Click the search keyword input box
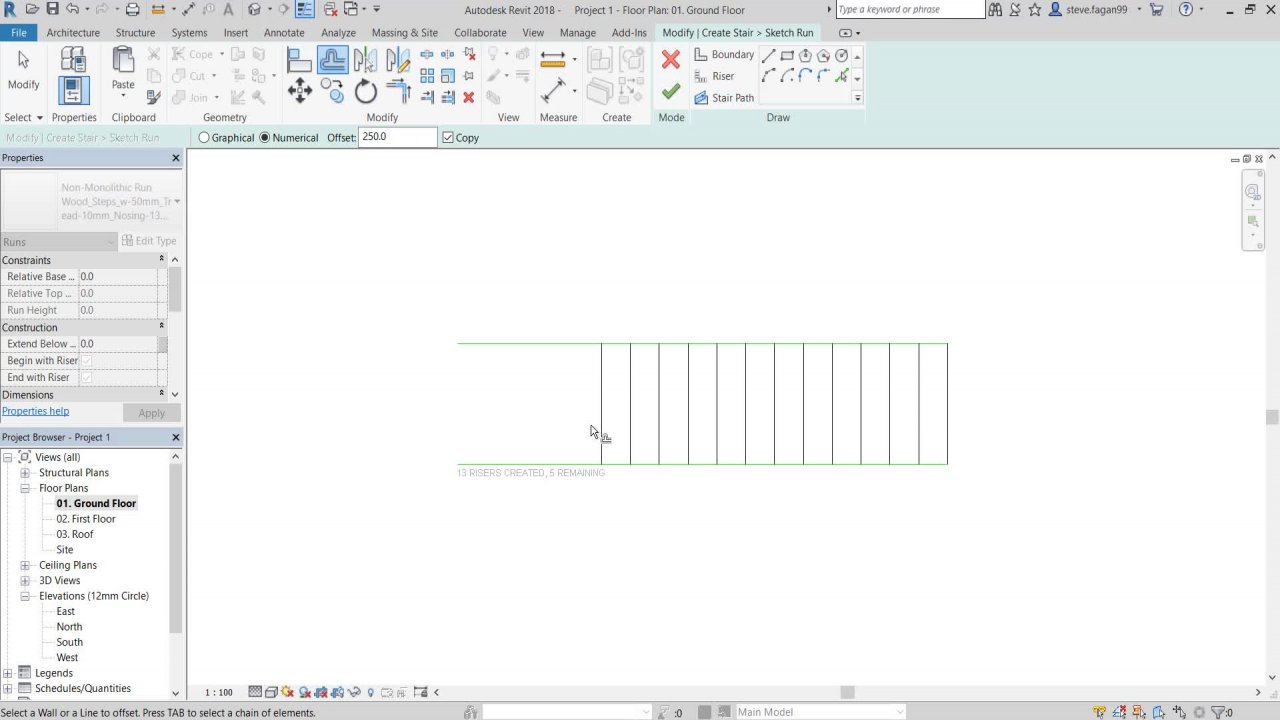Screen dimensions: 1280x720 (x=910, y=9)
